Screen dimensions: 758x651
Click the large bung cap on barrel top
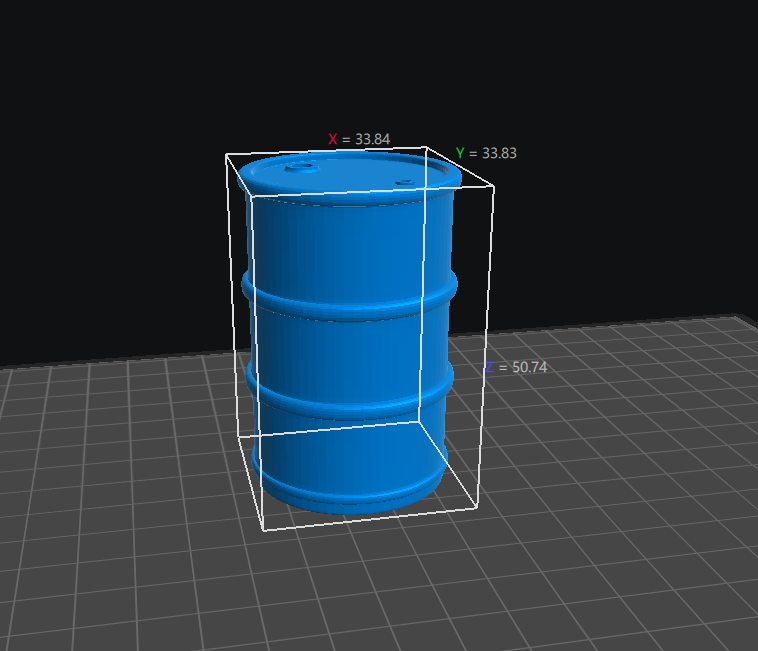point(302,168)
